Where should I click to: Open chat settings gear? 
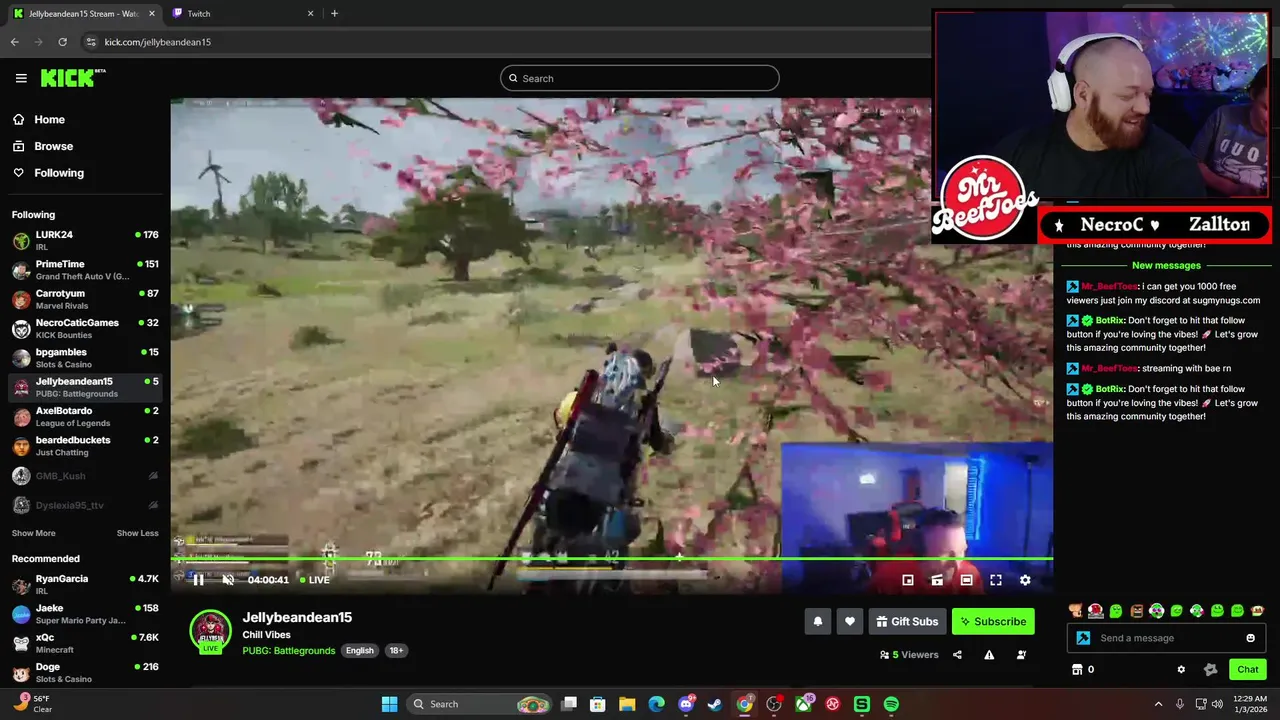(x=1181, y=670)
